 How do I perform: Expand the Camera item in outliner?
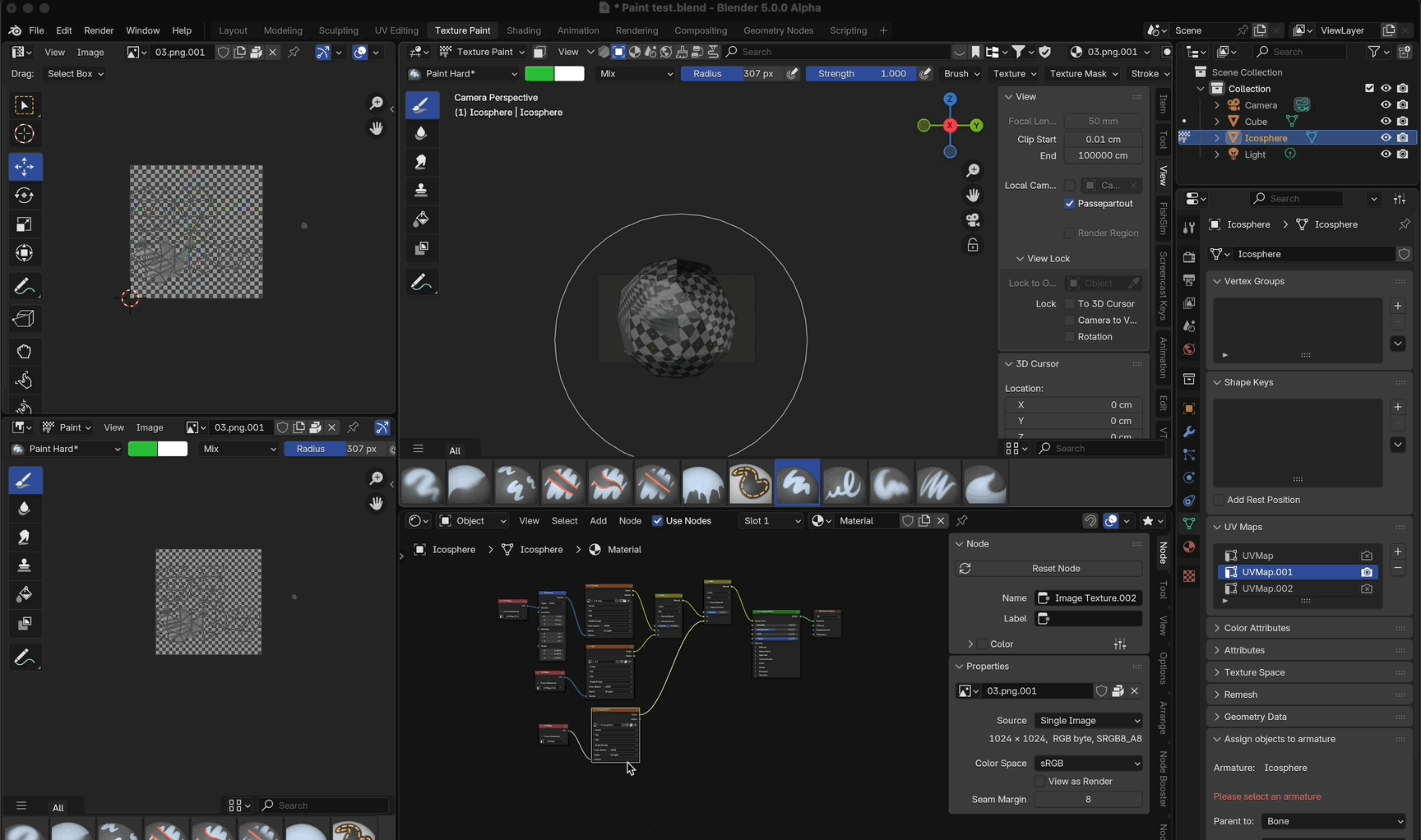(1217, 105)
